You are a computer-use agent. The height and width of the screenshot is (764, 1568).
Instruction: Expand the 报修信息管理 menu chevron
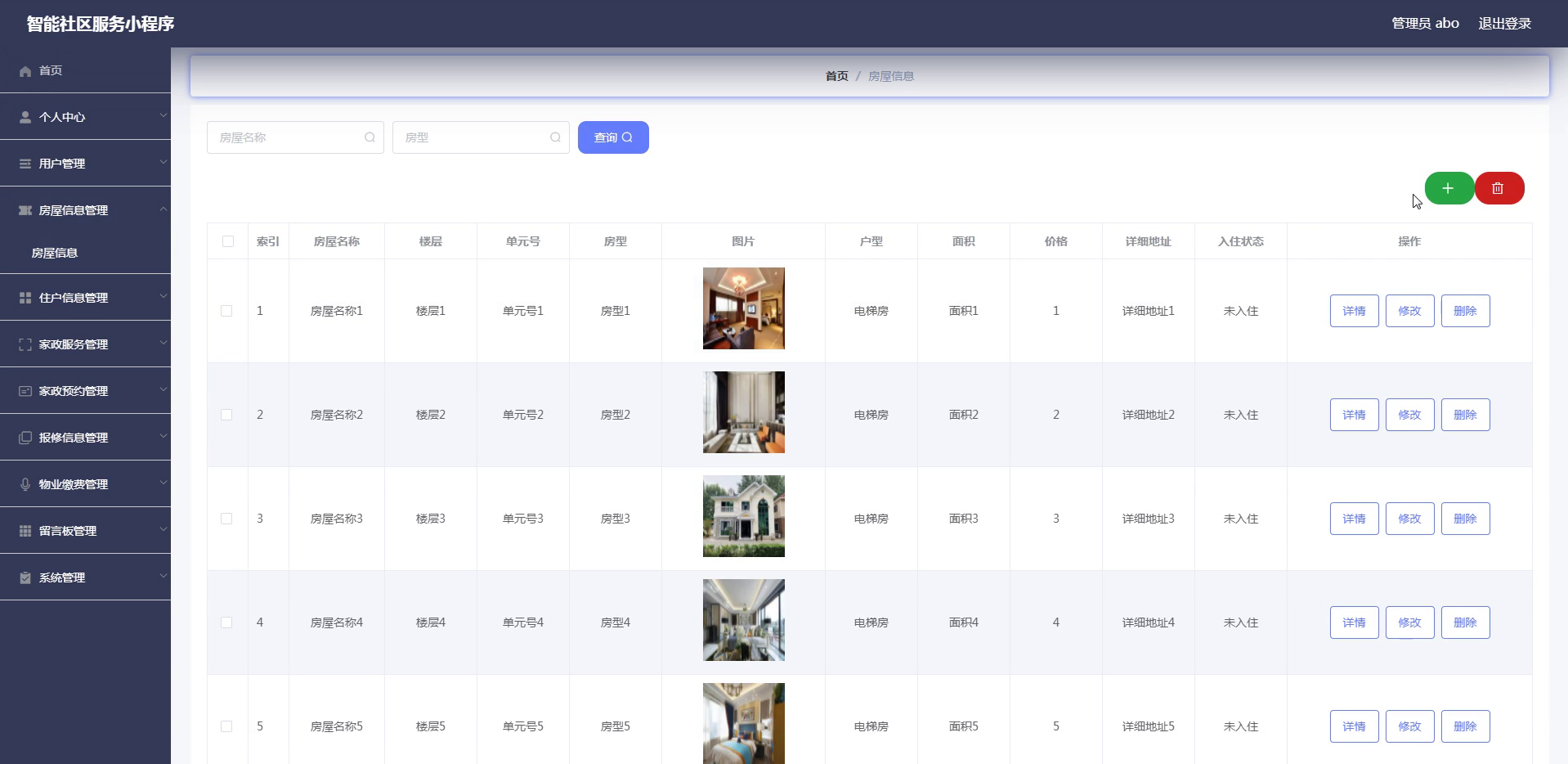[x=163, y=437]
